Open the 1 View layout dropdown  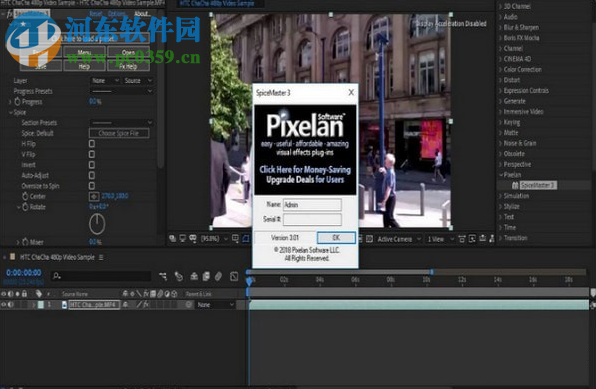click(x=441, y=239)
